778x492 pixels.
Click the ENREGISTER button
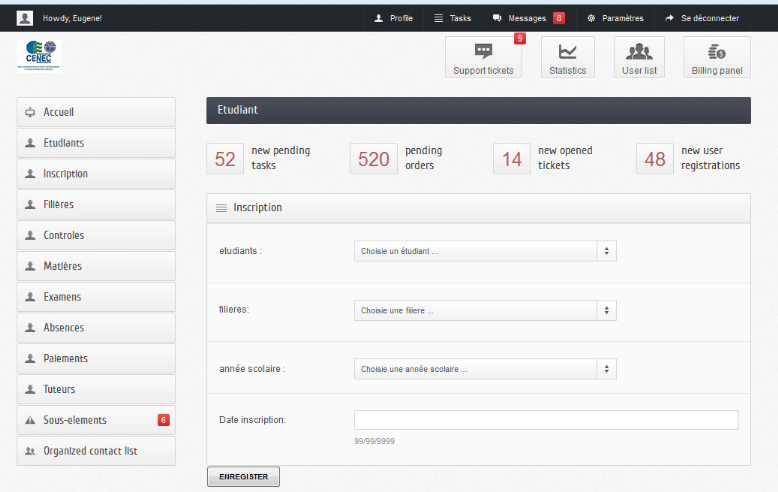tap(243, 477)
